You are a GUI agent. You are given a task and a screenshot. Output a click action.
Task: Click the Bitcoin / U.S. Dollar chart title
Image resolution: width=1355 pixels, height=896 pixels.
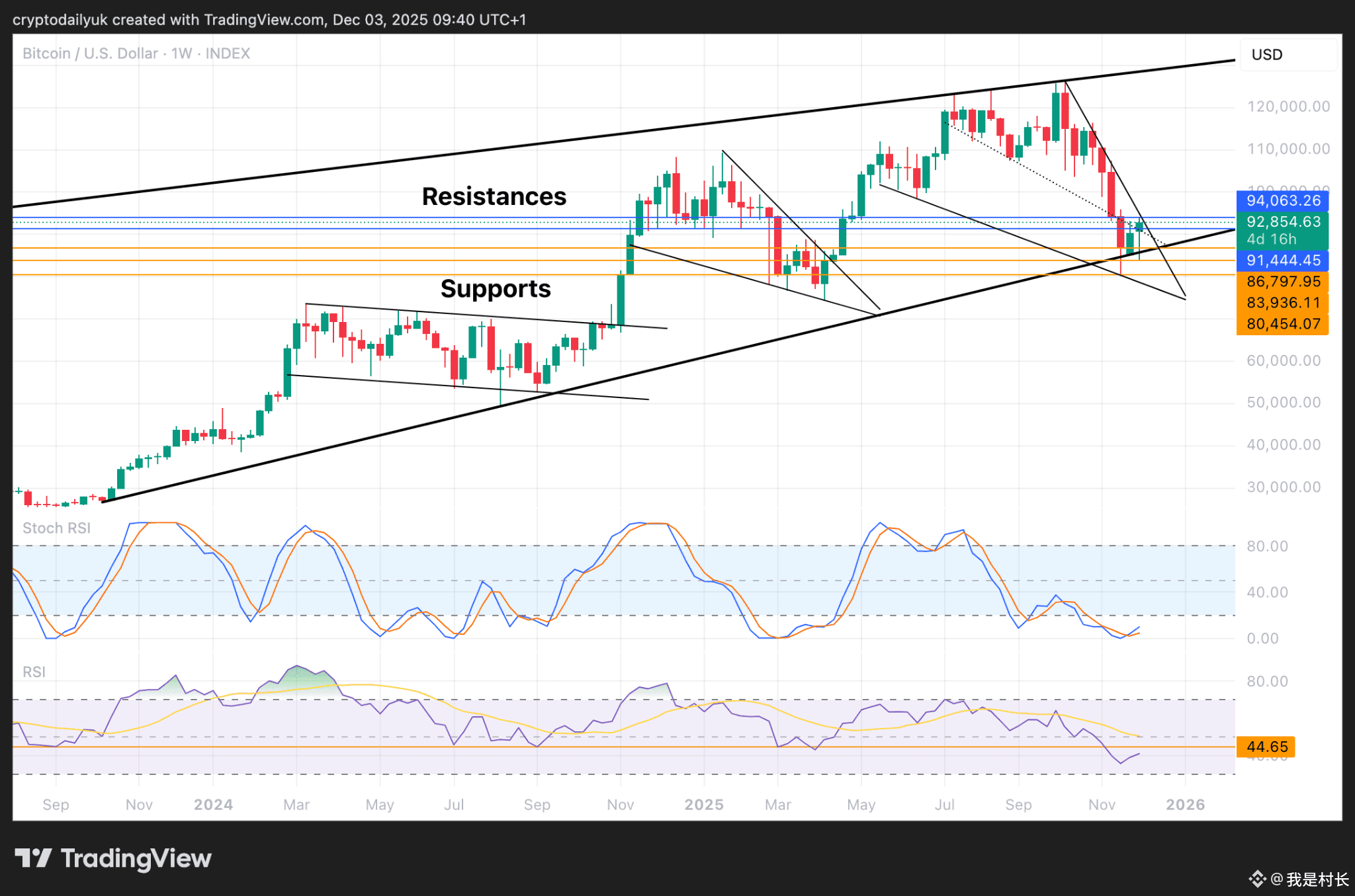90,54
